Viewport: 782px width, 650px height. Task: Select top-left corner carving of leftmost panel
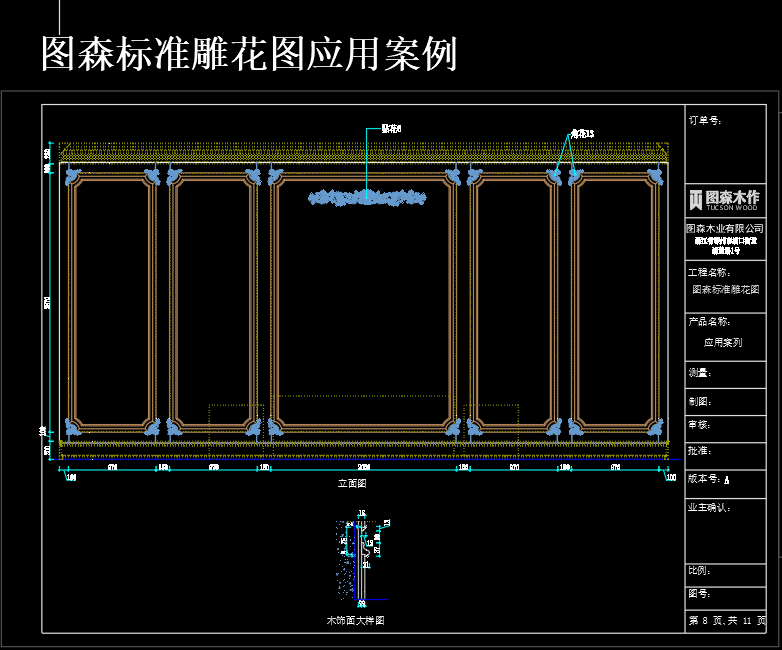point(73,178)
